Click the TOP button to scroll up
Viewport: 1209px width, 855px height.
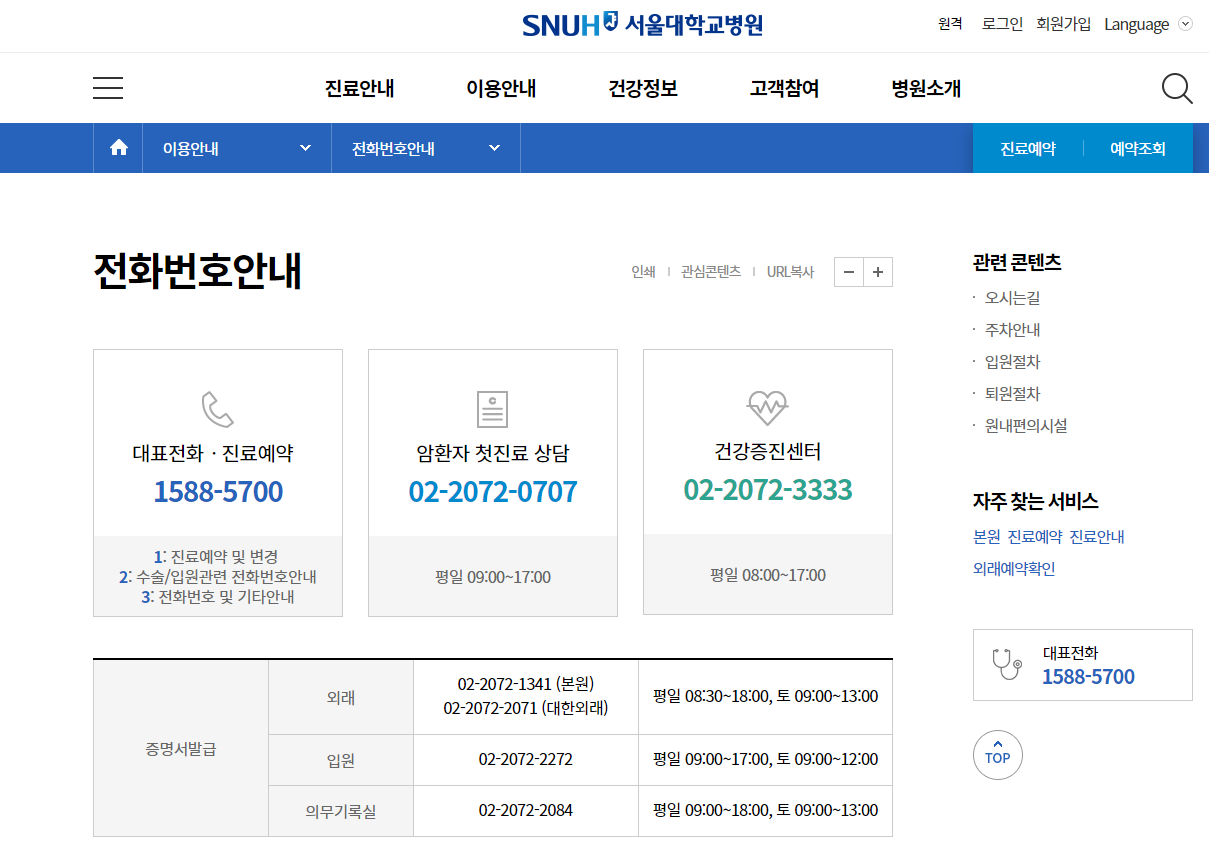point(997,755)
